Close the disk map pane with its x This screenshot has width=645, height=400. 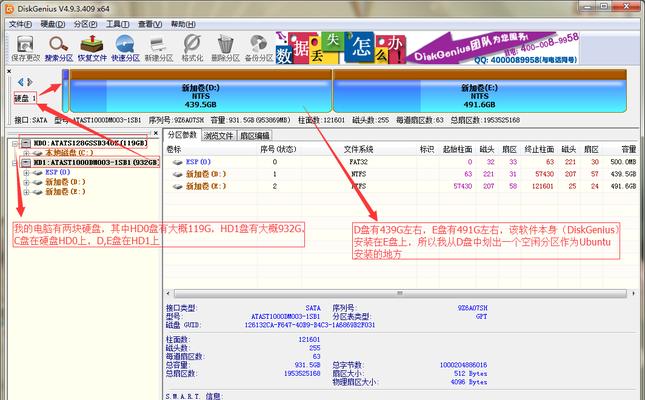(x=9, y=71)
